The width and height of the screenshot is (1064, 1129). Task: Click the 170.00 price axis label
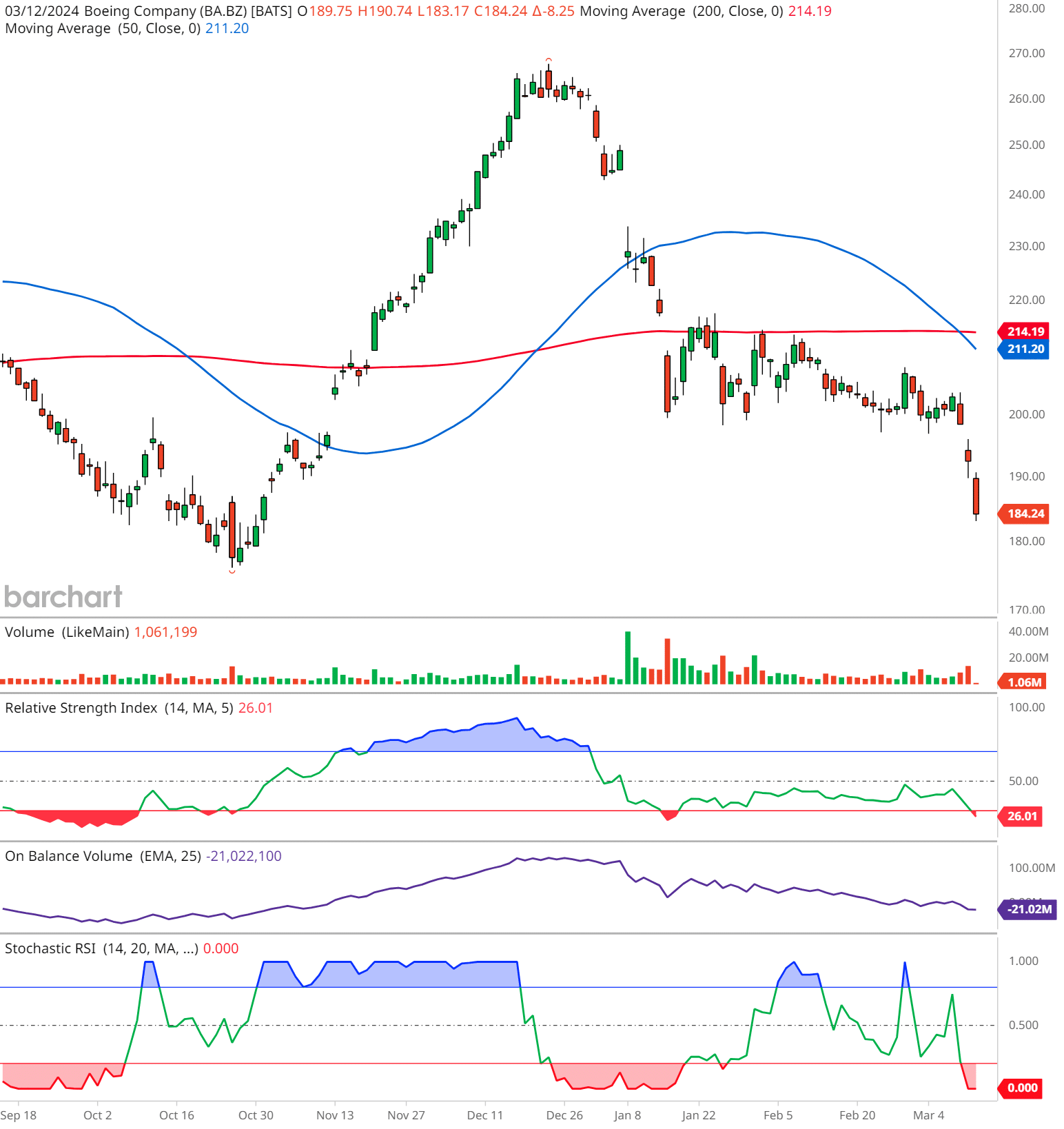pyautogui.click(x=1027, y=610)
